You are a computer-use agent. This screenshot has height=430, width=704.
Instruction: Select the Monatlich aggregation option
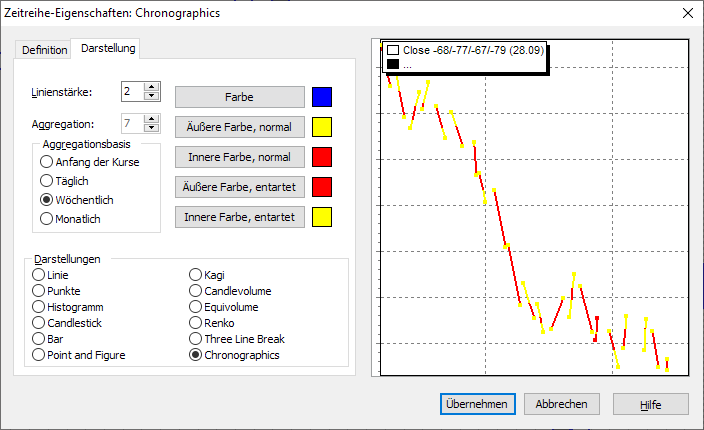(46, 218)
